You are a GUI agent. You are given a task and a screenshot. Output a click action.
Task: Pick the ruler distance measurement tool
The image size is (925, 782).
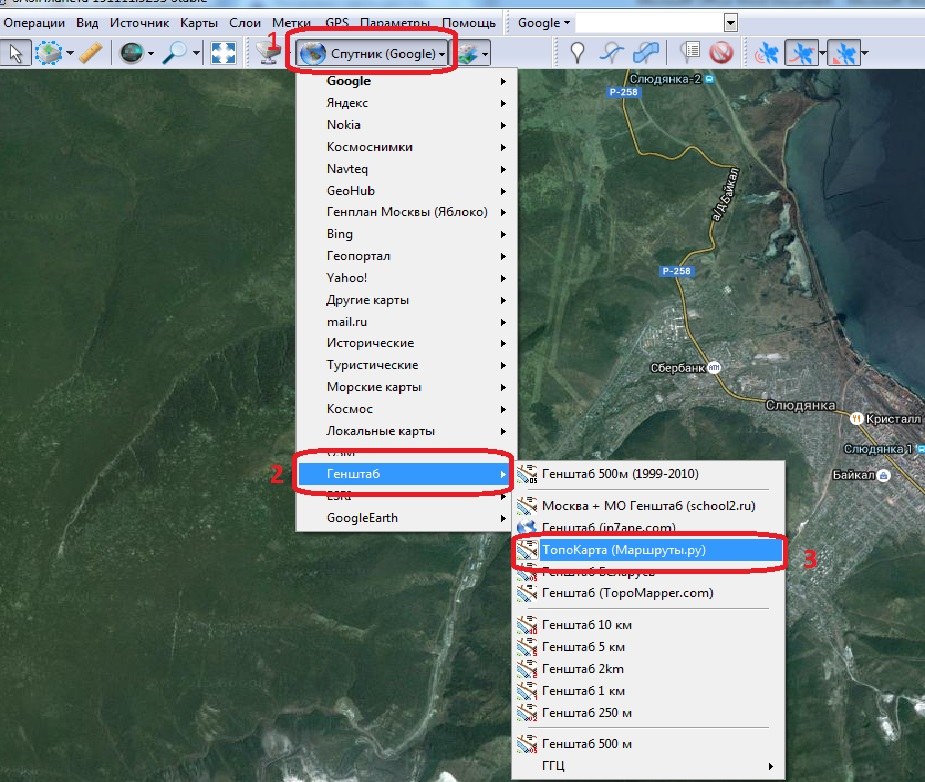(91, 53)
